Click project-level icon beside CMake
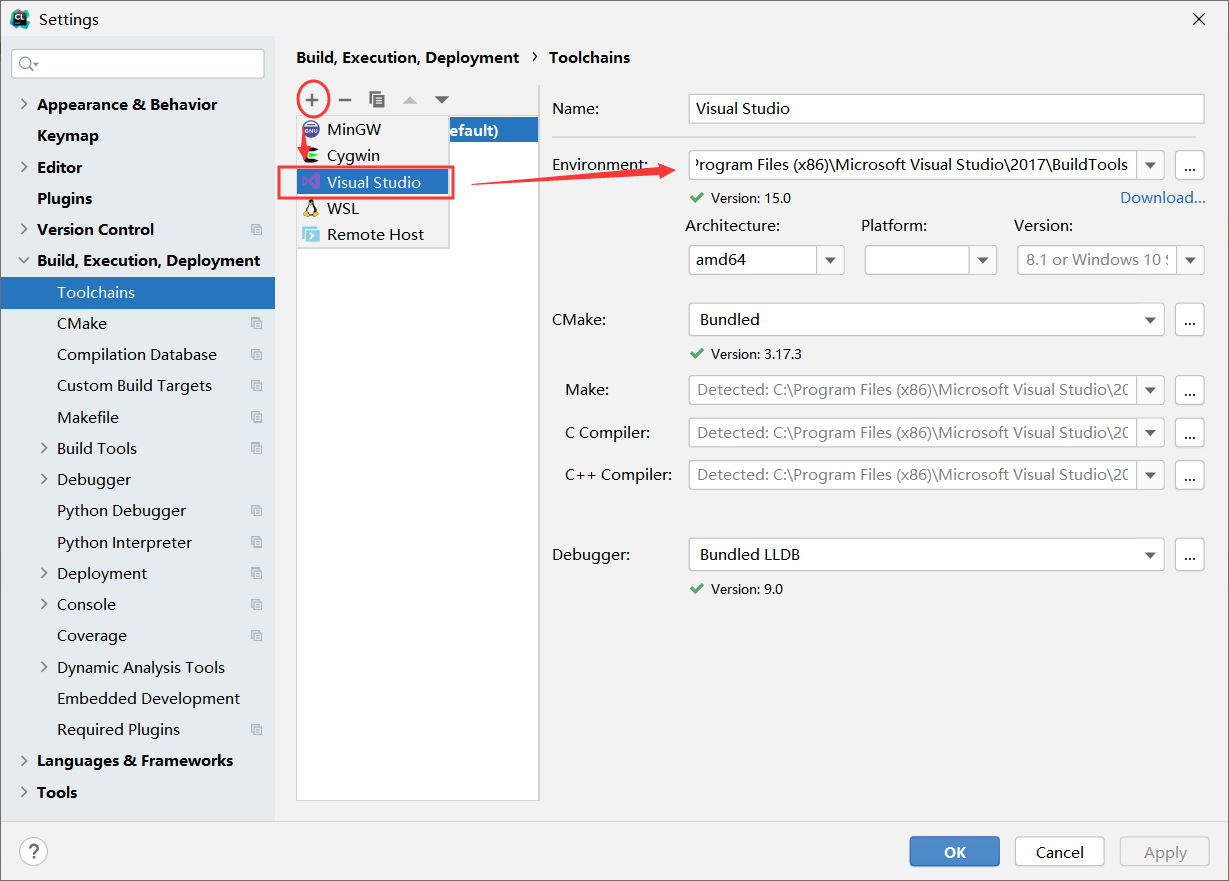 pos(257,323)
